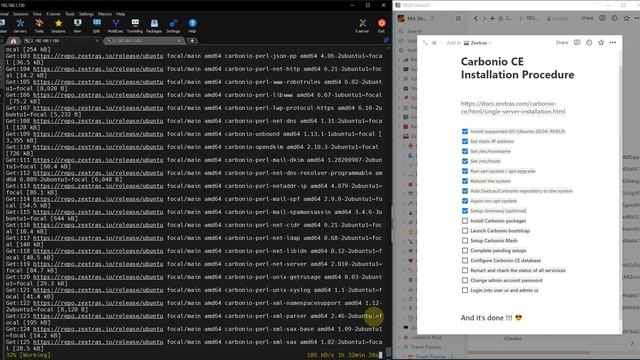Click the red Exit toolbar icon

click(381, 26)
